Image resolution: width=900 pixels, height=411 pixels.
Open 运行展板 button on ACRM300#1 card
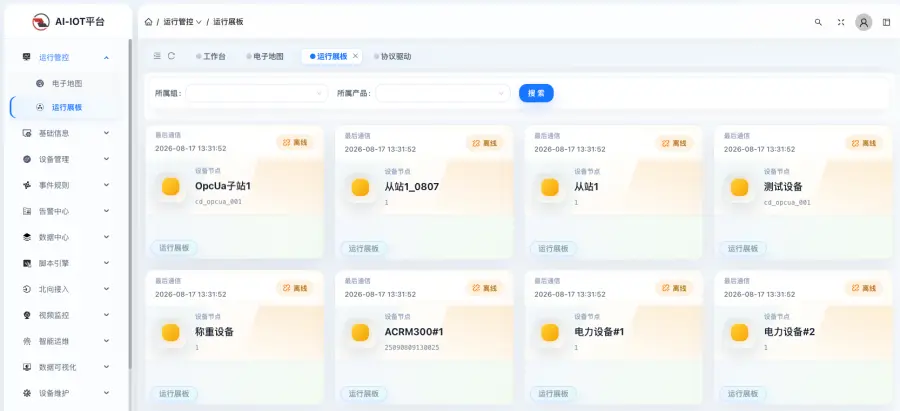tap(364, 394)
